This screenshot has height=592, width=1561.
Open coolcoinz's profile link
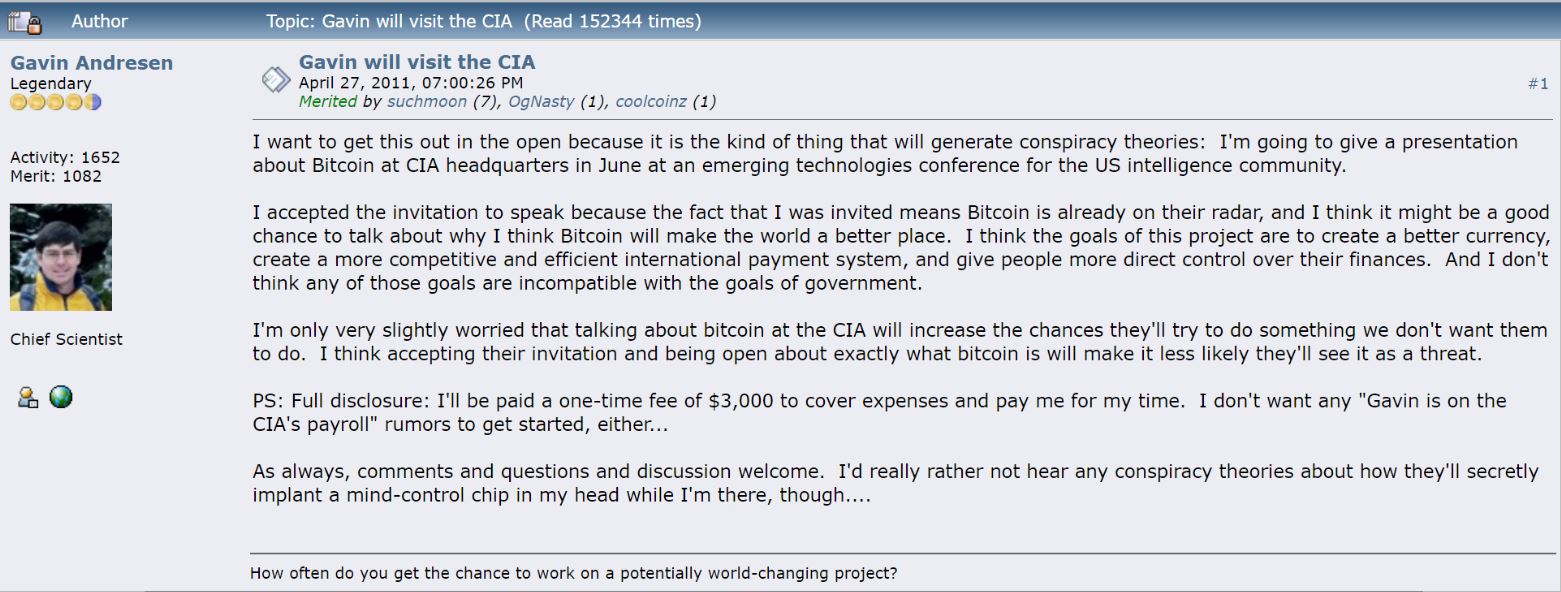[651, 101]
